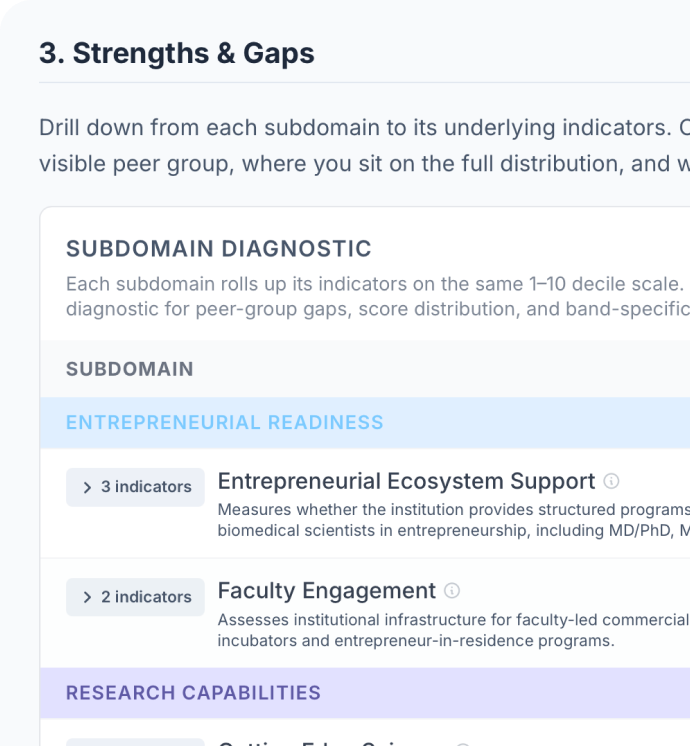Click the "3. Strengths & Gaps" heading

(177, 53)
